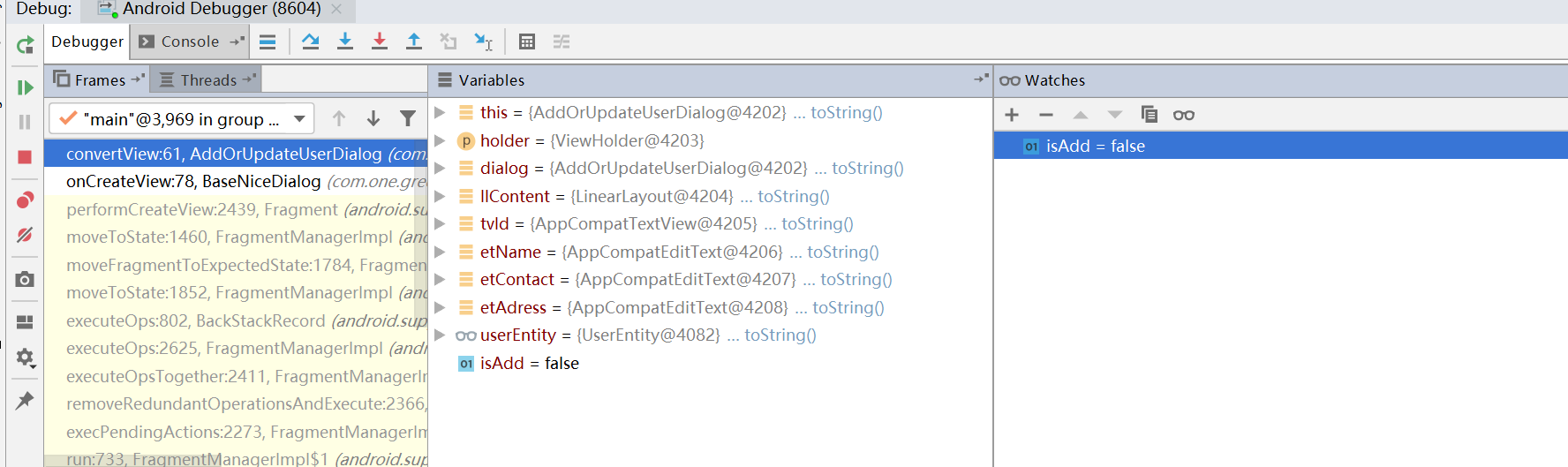Screen dimensions: 1568x467
Task: Click toString() link for 'this' variable
Action: [x=847, y=112]
